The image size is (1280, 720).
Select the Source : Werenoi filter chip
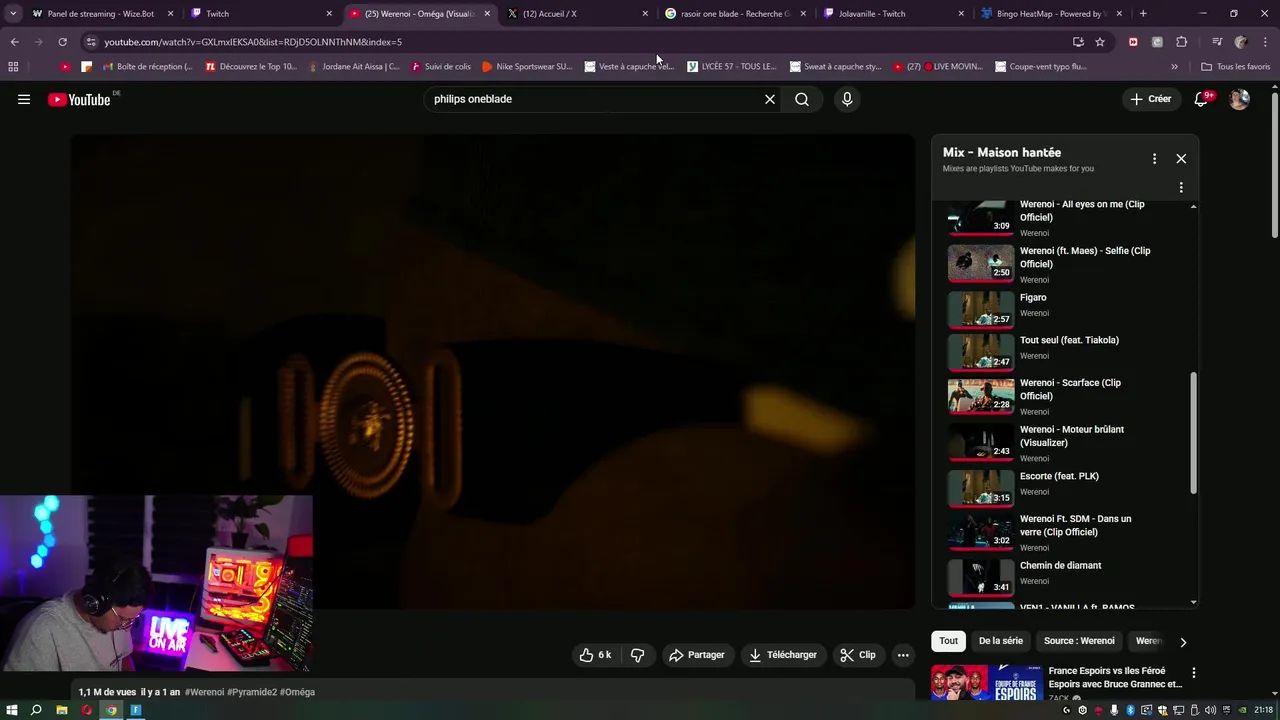(1079, 641)
